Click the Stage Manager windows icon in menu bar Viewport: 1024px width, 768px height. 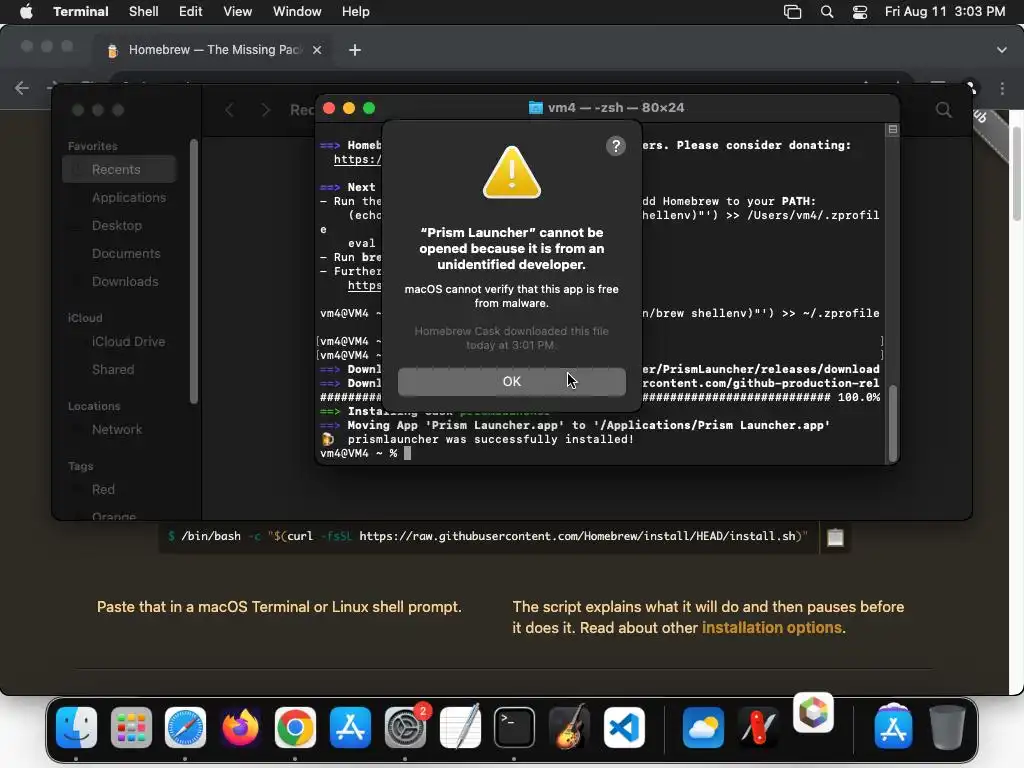coord(792,12)
